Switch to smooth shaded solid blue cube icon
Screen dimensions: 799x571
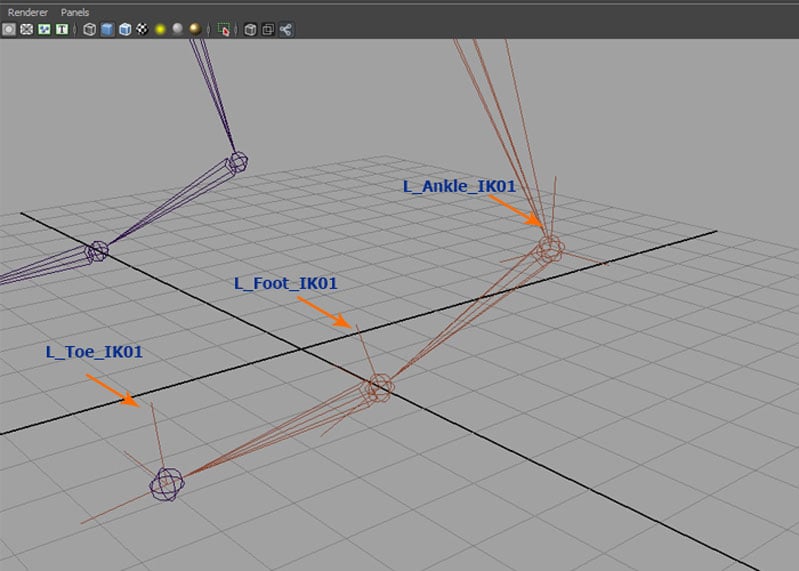coord(107,30)
